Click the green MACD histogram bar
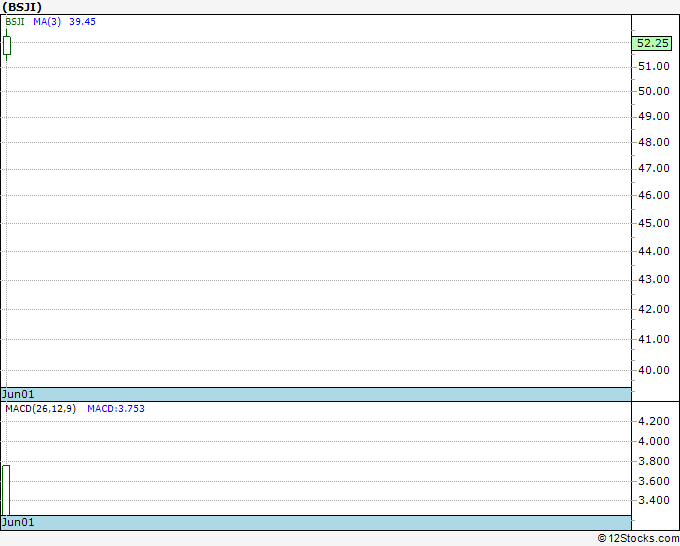Viewport: 680px width, 546px height. (6, 490)
